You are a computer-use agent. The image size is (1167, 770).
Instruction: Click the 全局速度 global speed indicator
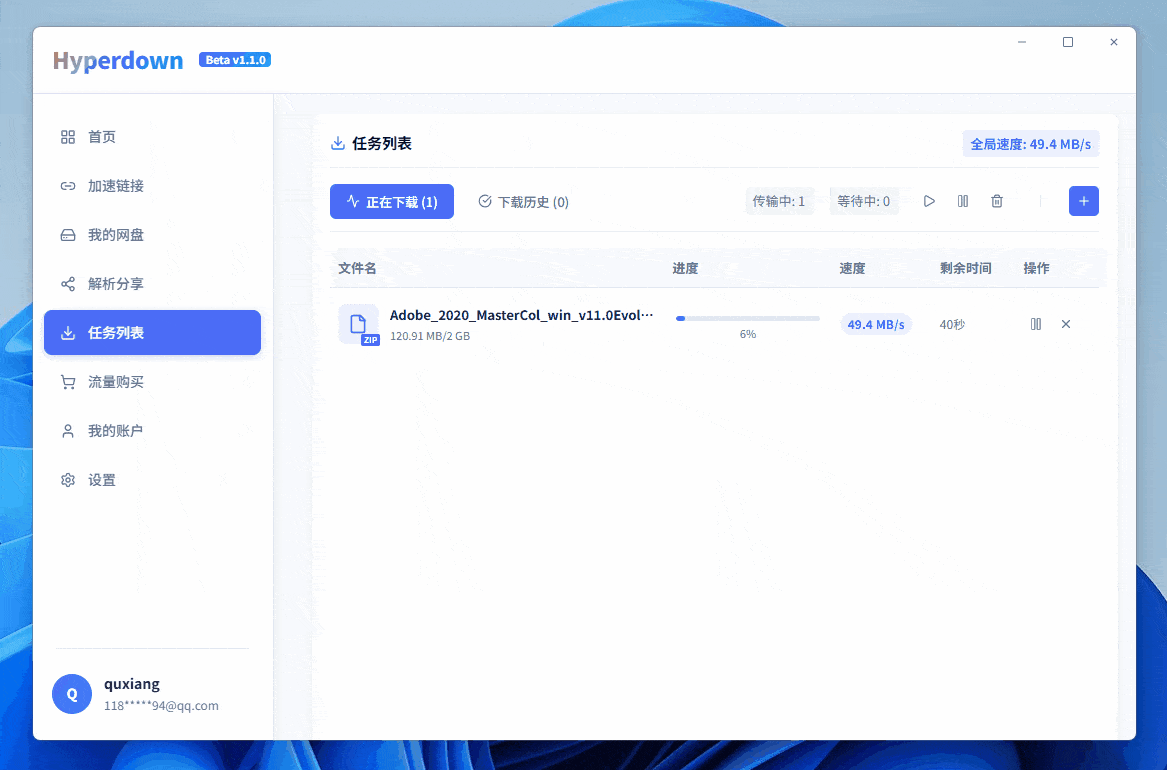click(1030, 143)
